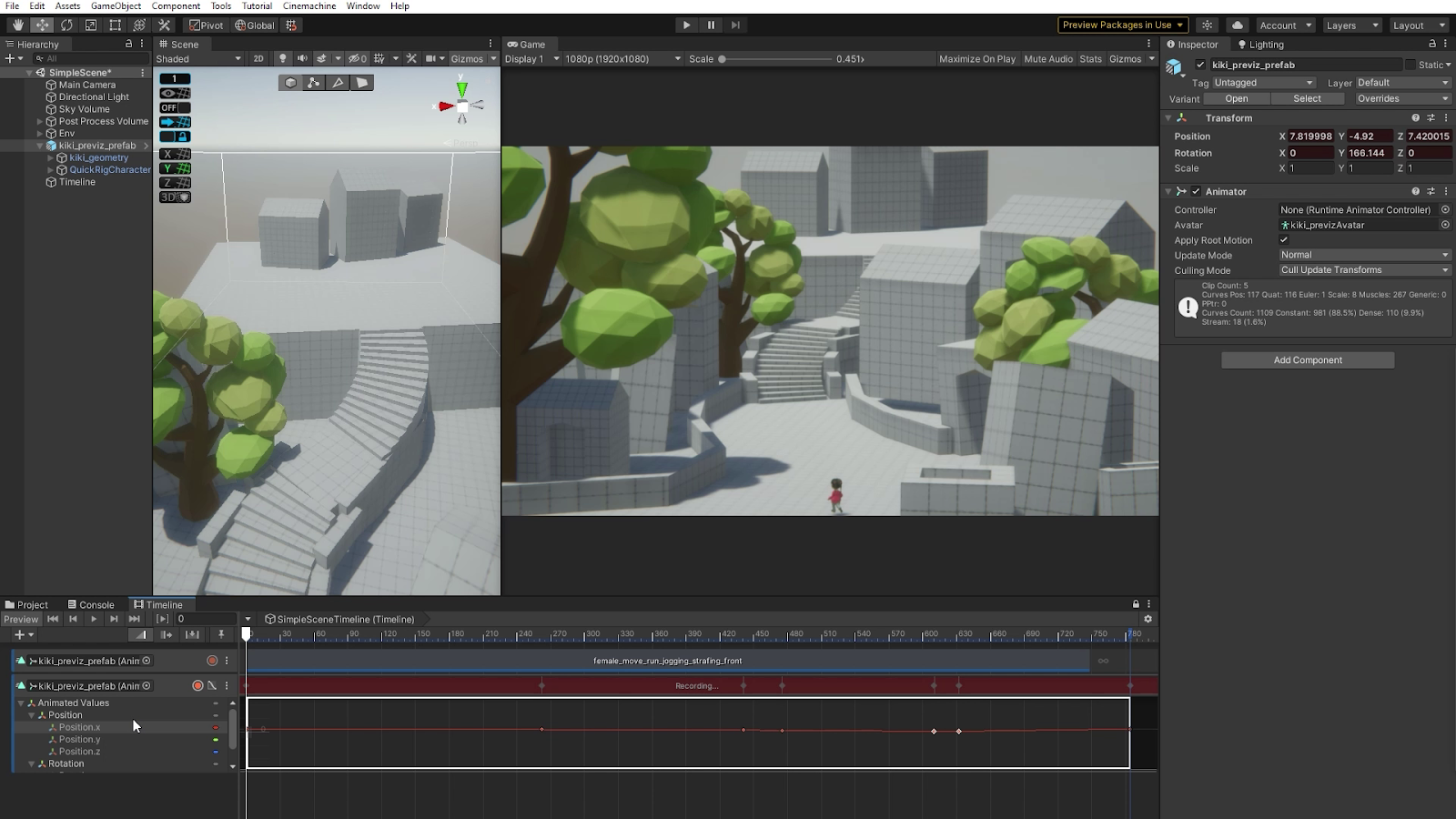Collapse the kiki_previz_prefab hierarchy item
The width and height of the screenshot is (1456, 819).
(40, 146)
